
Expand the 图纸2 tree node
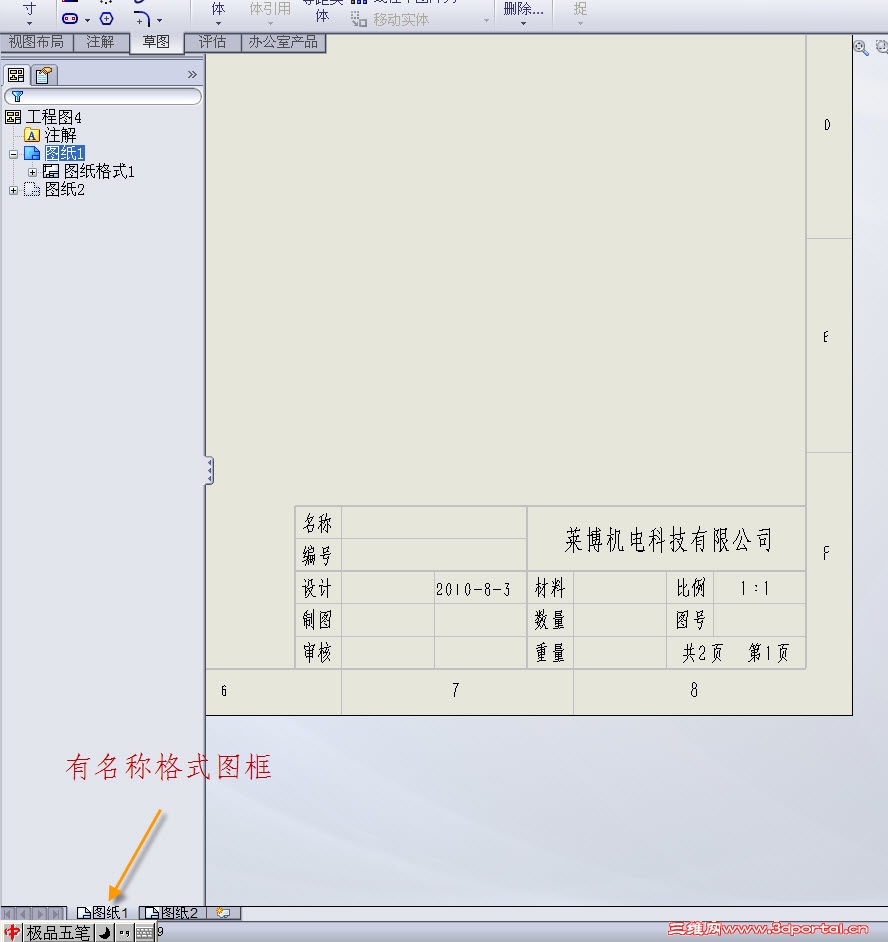(13, 190)
